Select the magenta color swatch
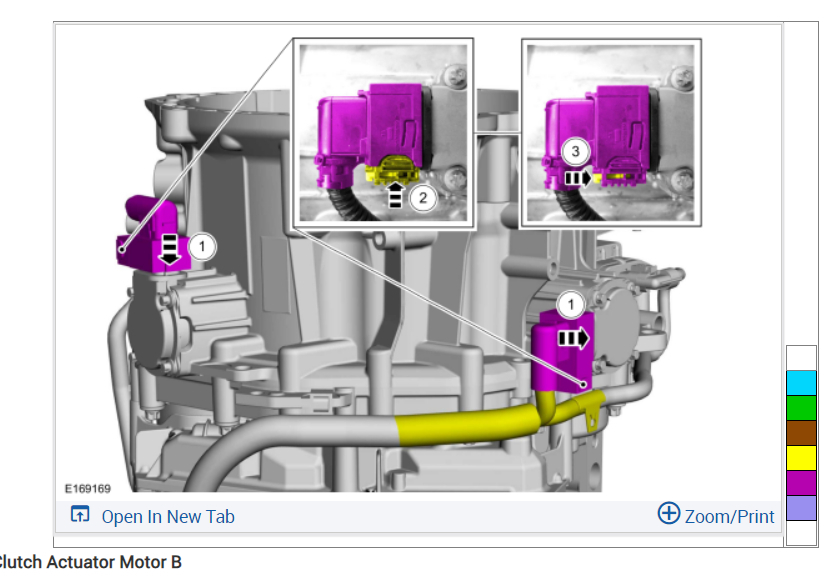The height and width of the screenshot is (584, 834). click(801, 483)
